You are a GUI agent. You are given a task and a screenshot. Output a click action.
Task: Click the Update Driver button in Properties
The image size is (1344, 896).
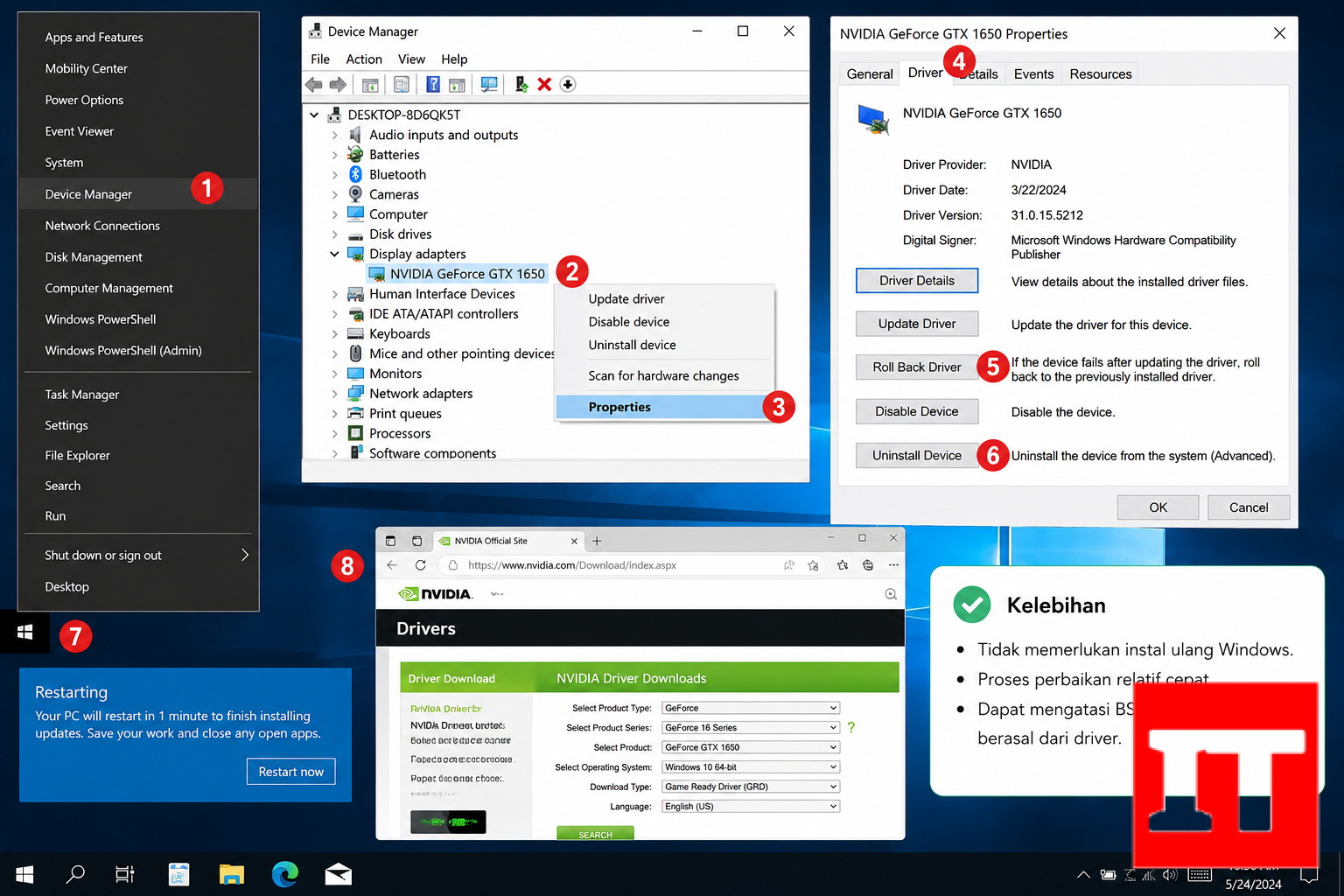pos(917,324)
